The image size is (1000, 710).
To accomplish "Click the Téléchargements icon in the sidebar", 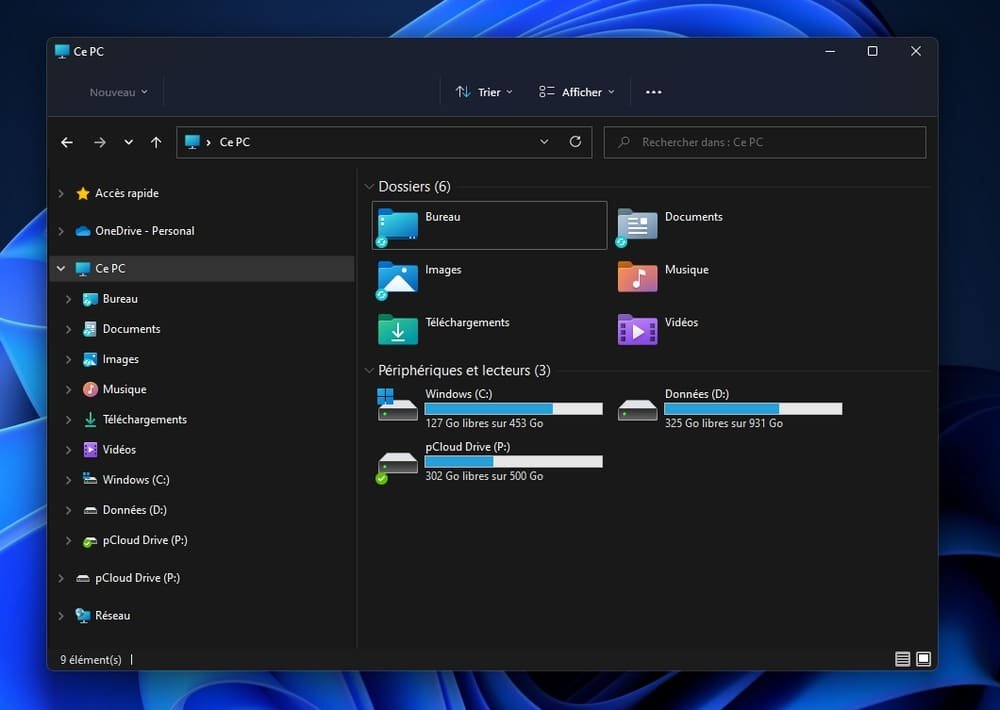I will [x=91, y=419].
